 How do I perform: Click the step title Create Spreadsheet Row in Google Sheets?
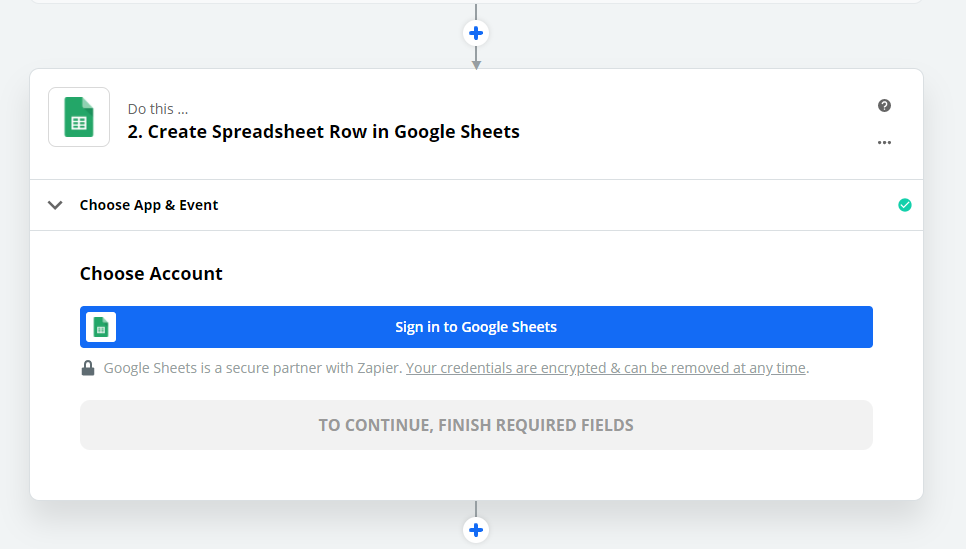[x=323, y=132]
